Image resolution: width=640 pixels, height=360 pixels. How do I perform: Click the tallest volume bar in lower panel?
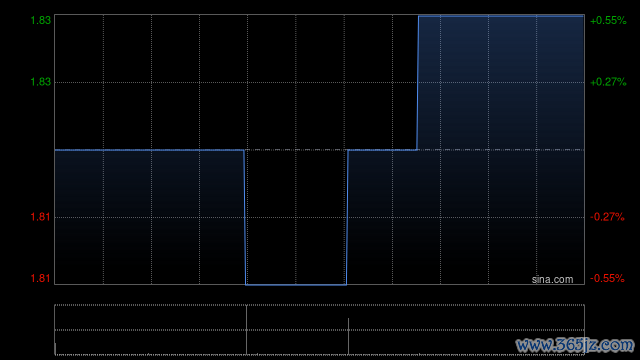[247, 330]
